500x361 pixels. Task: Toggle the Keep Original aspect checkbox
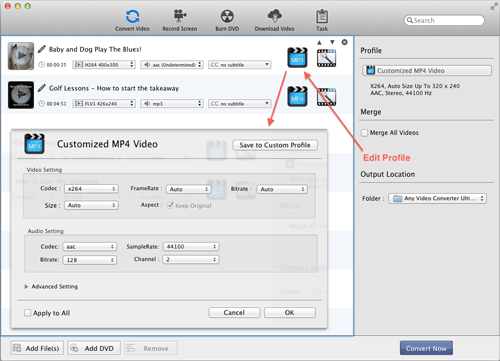[x=170, y=205]
